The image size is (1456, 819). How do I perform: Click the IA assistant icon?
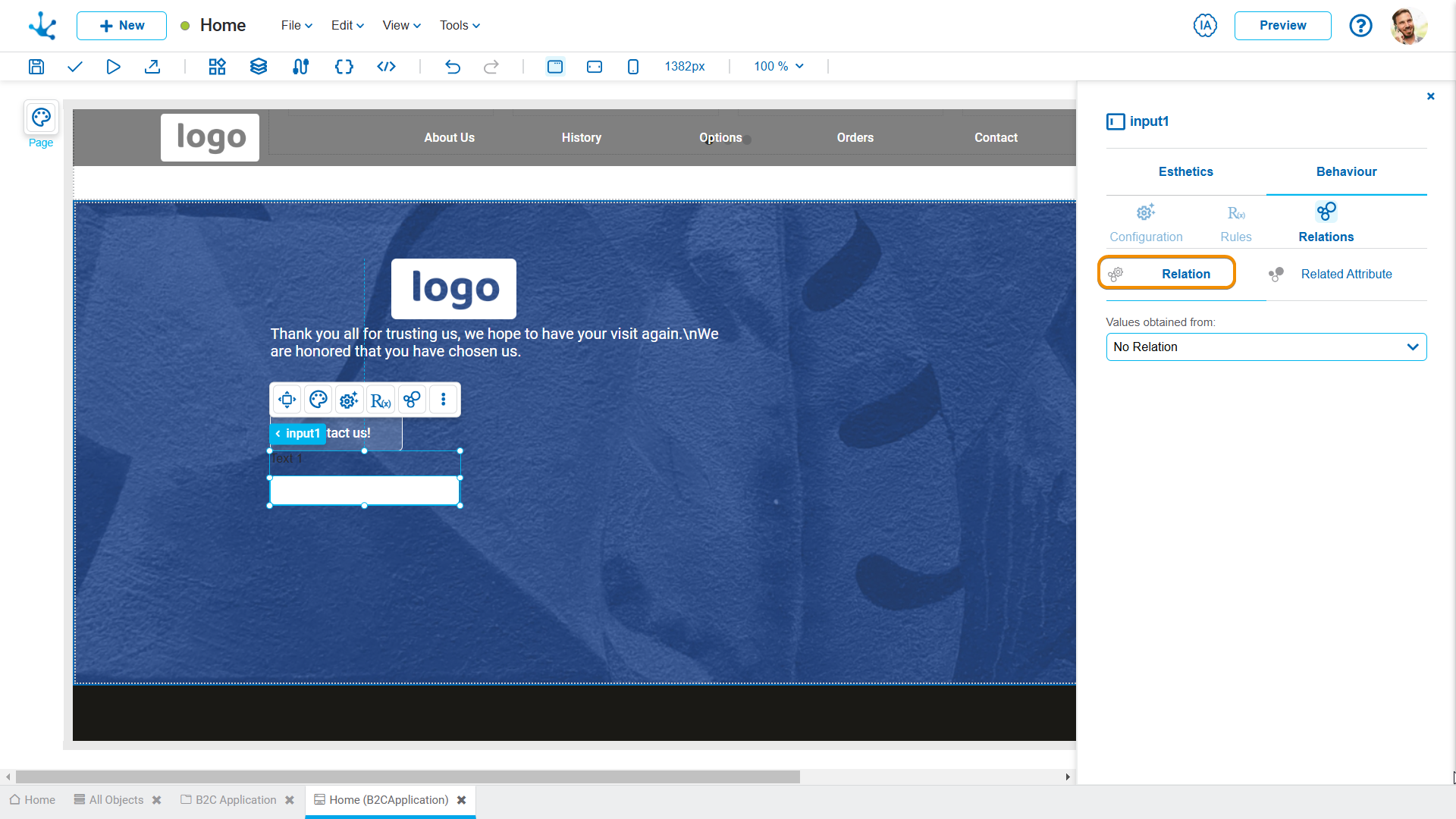coord(1205,26)
